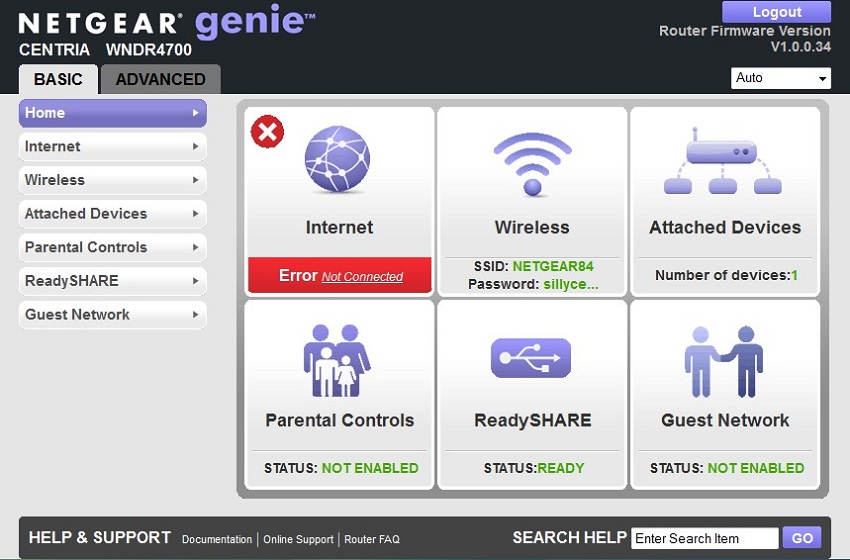Open the Online Support link
The height and width of the screenshot is (560, 850).
point(298,539)
